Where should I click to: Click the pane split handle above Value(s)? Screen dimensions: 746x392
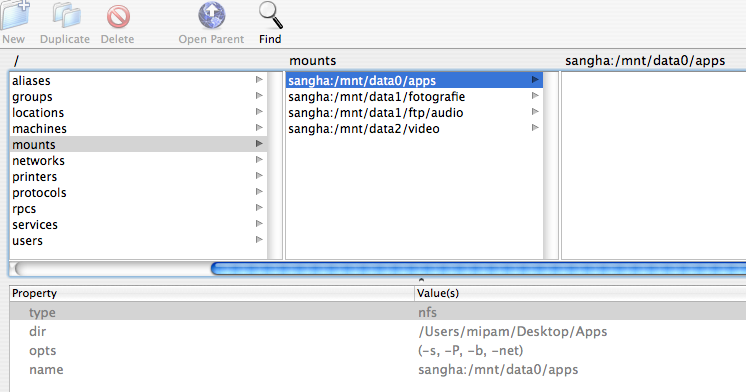(x=421, y=280)
